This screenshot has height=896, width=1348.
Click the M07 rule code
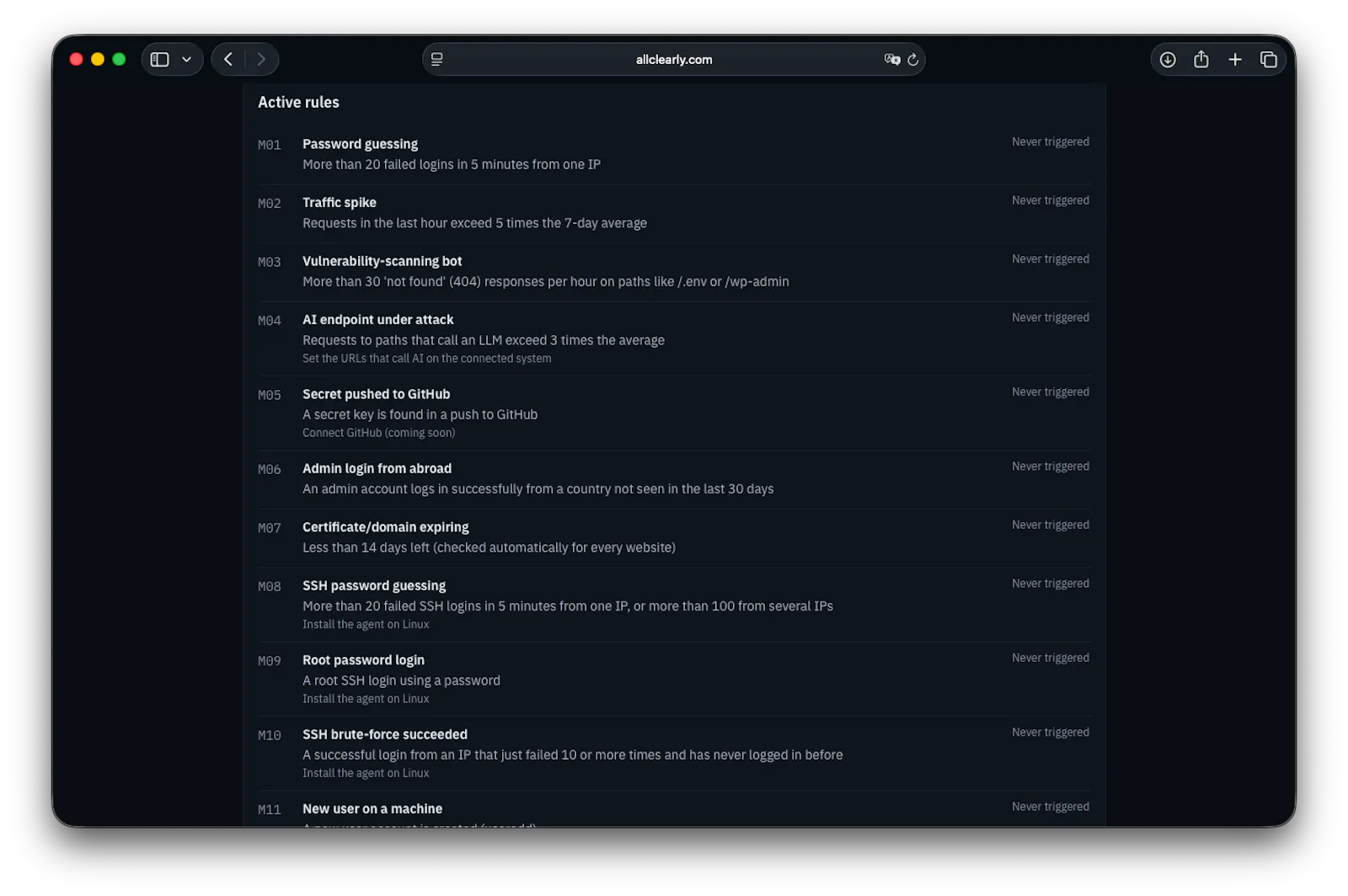point(269,528)
